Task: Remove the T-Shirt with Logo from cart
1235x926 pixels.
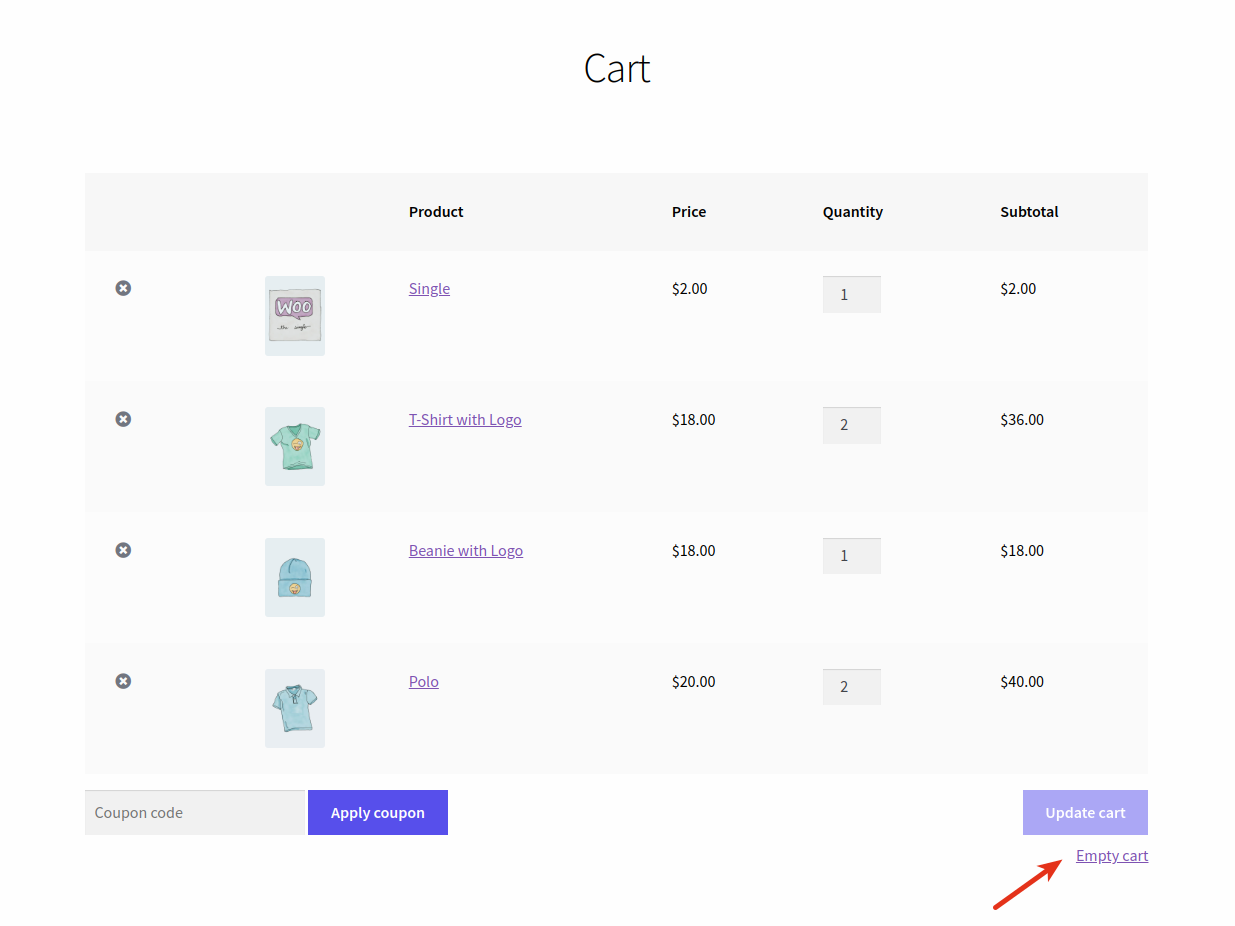Action: coord(123,418)
